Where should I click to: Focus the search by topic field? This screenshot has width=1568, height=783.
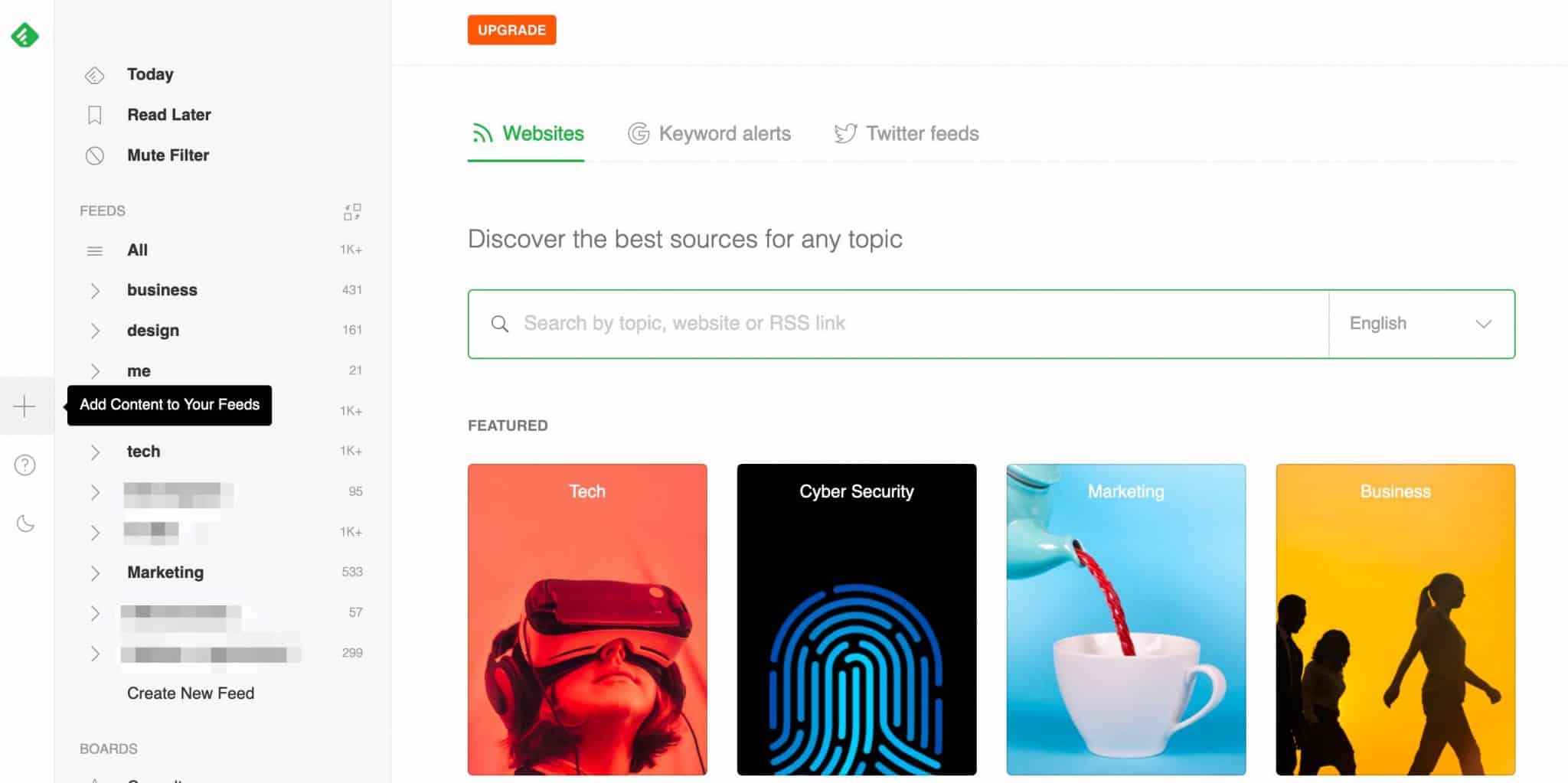click(x=899, y=324)
